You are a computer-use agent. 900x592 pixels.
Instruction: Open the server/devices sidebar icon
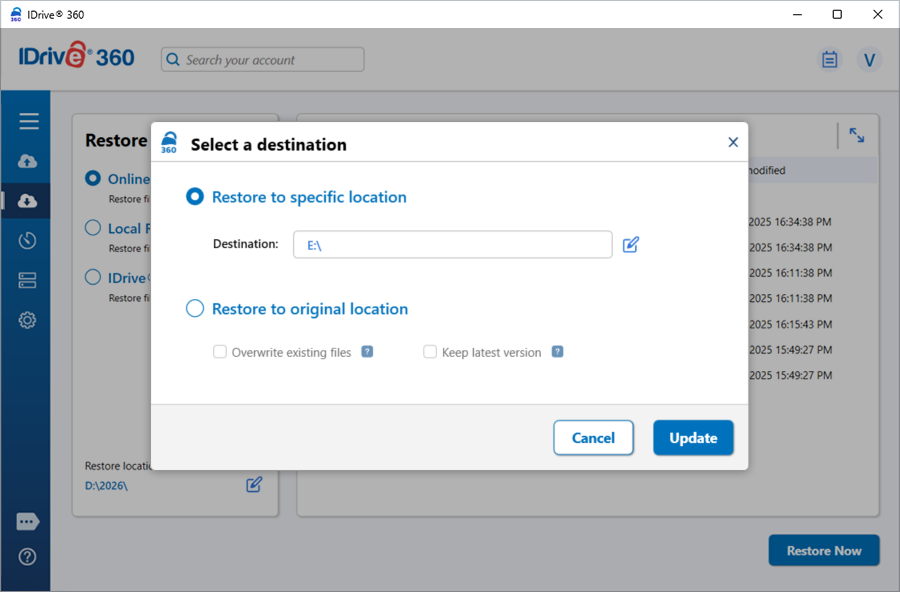coord(28,280)
